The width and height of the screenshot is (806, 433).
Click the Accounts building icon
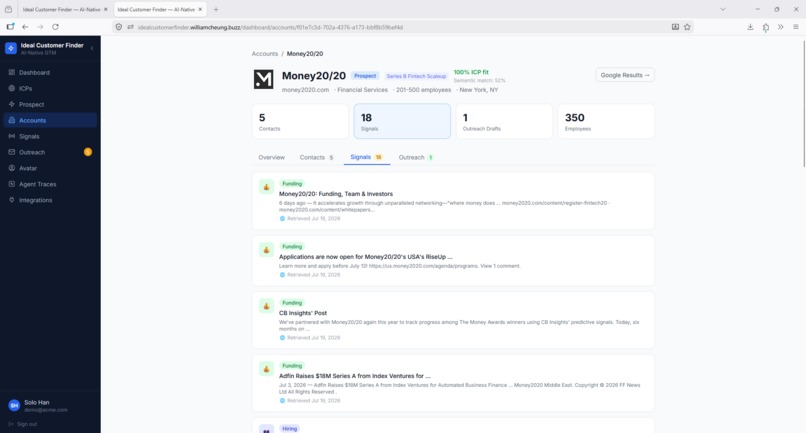[12, 120]
